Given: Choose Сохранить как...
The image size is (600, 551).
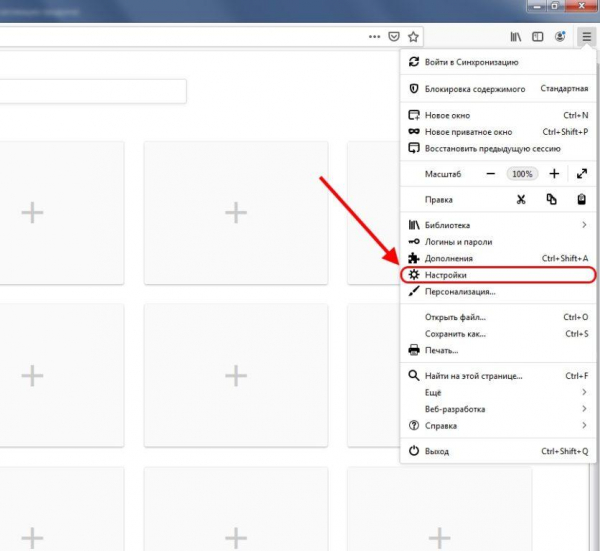Looking at the screenshot, I should (498, 334).
